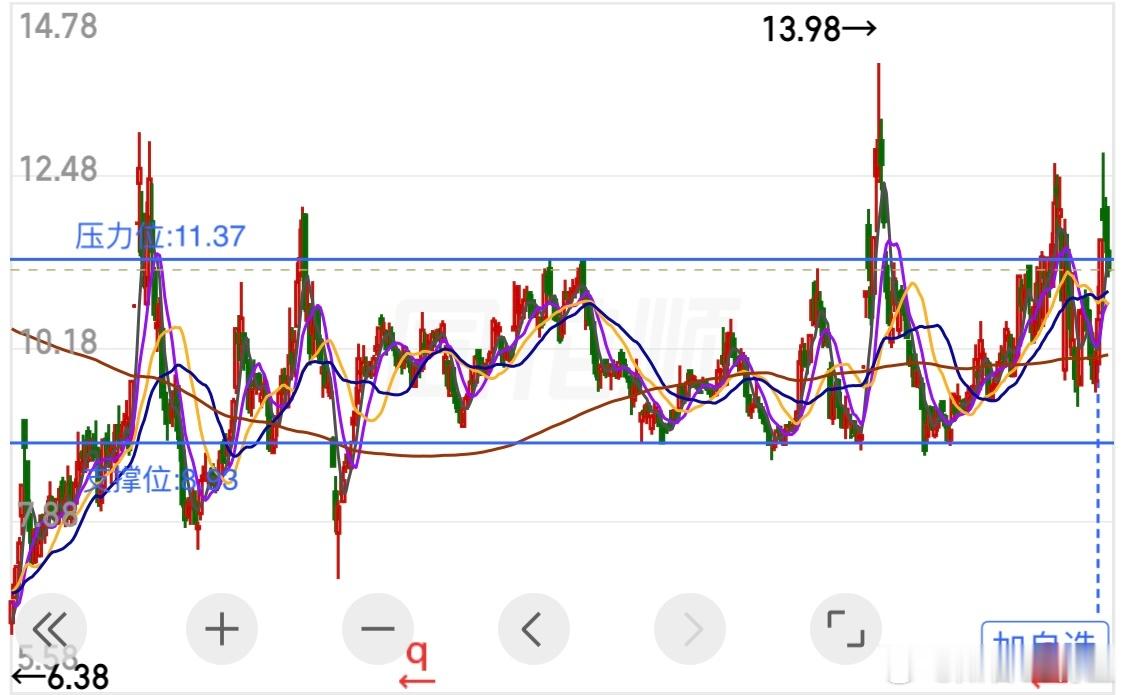Tap the 加自选 add-to-watchlist button
The image size is (1125, 695).
[x=1045, y=649]
